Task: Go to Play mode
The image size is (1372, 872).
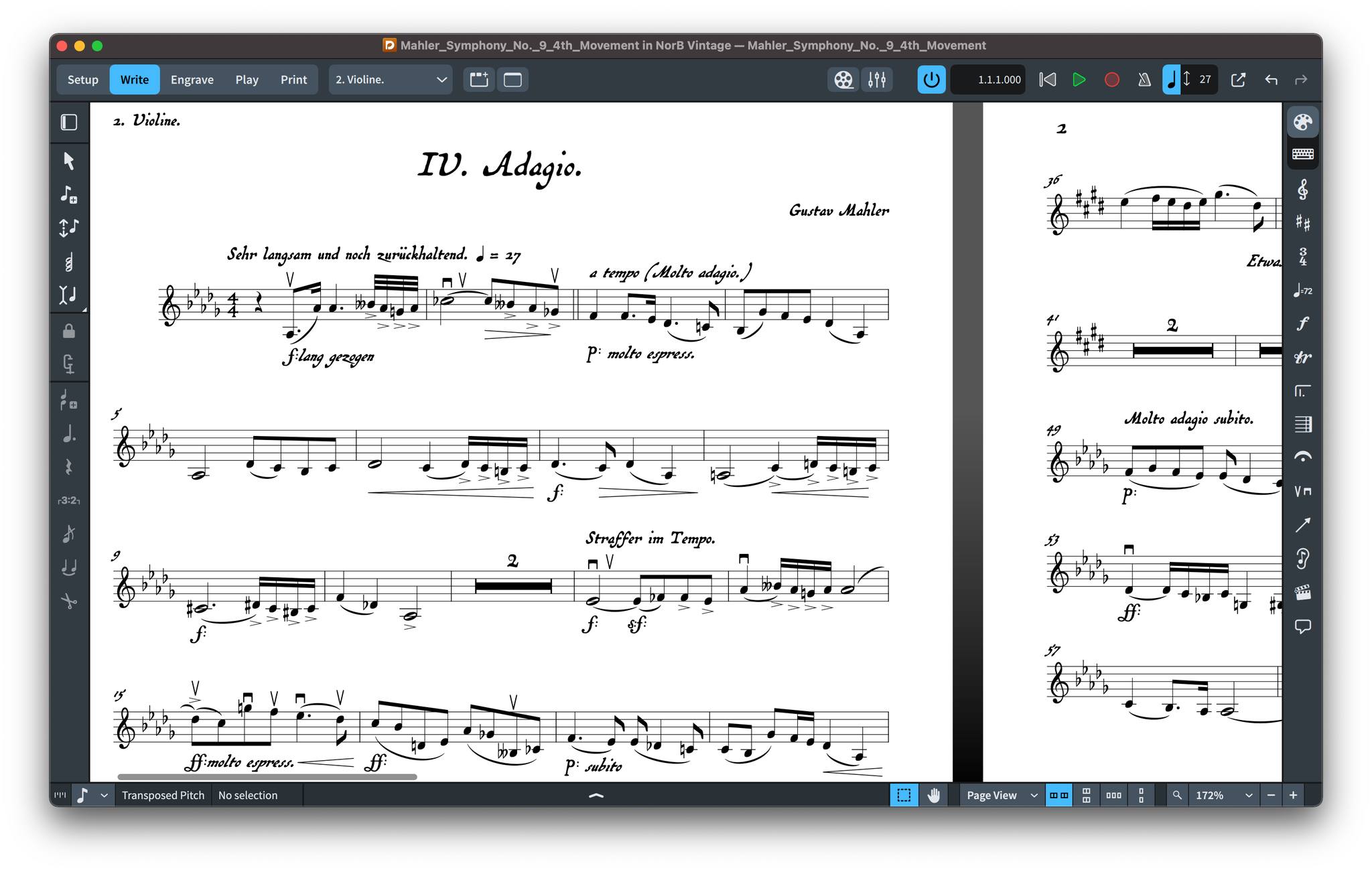Action: click(247, 80)
